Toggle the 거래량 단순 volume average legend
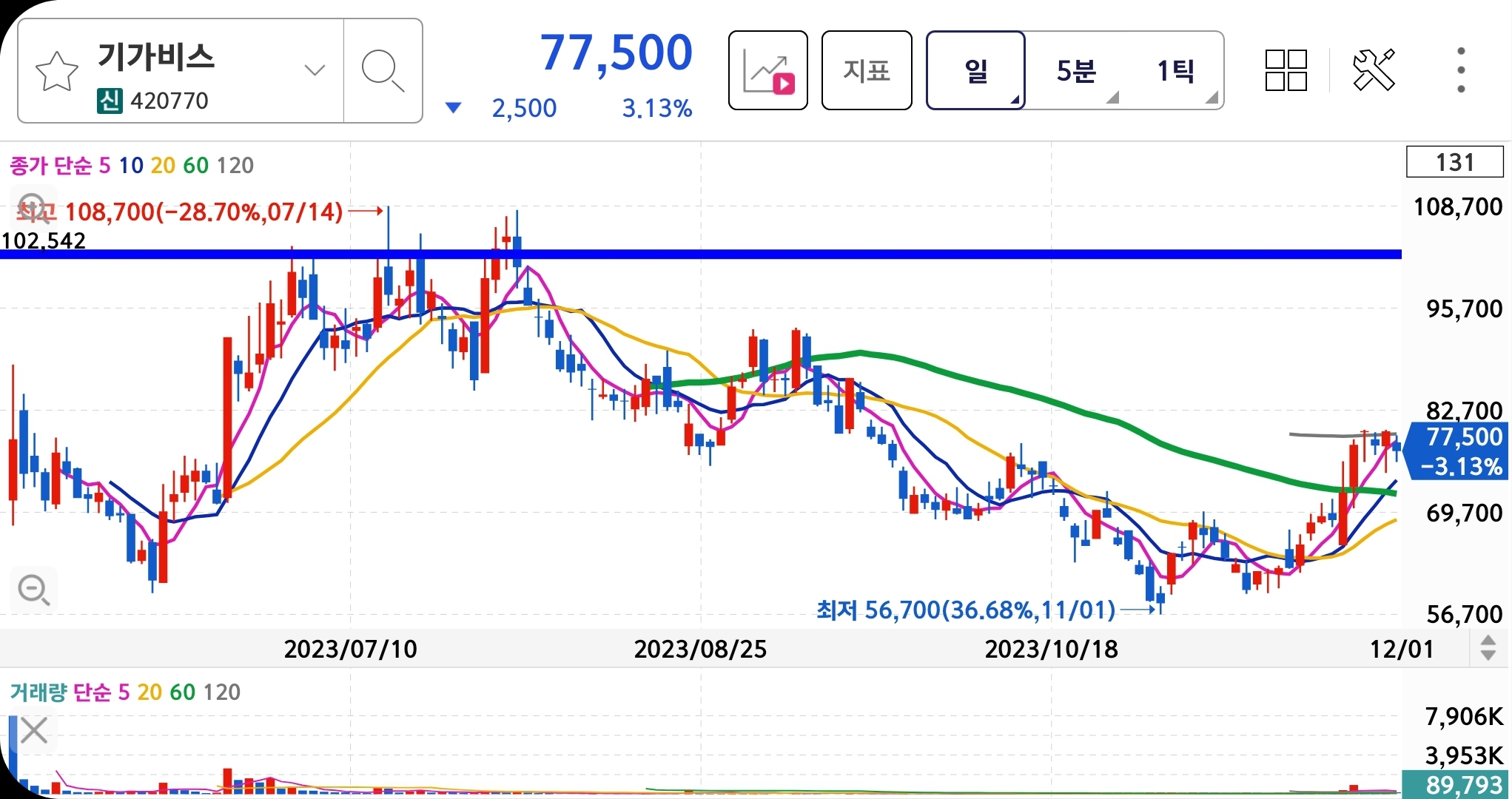The image size is (1512, 799). (59, 692)
